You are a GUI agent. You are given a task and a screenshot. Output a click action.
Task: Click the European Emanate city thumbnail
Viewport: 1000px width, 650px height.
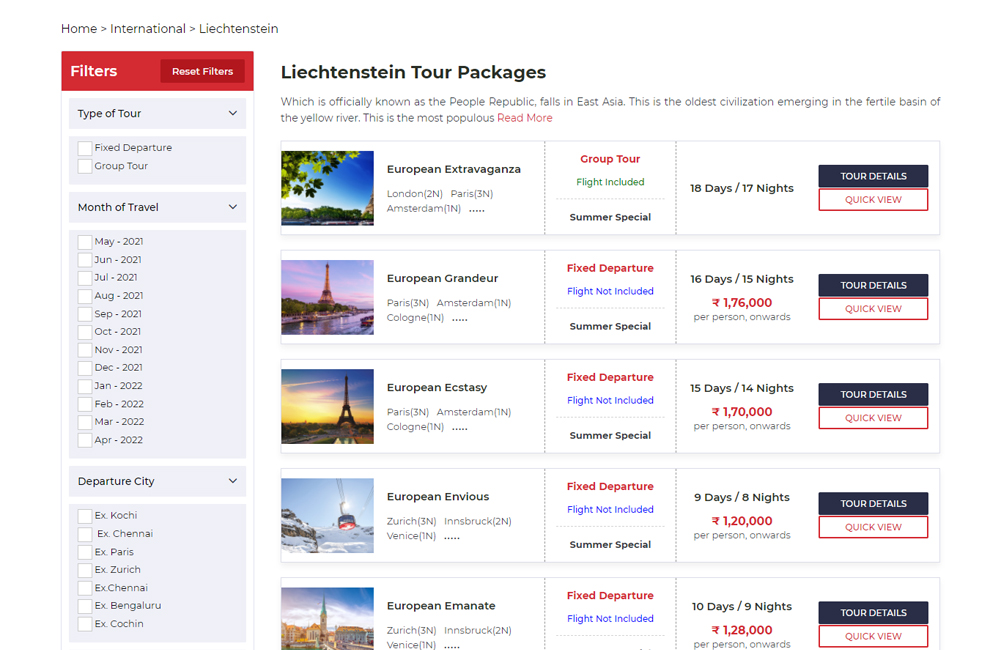tap(327, 619)
